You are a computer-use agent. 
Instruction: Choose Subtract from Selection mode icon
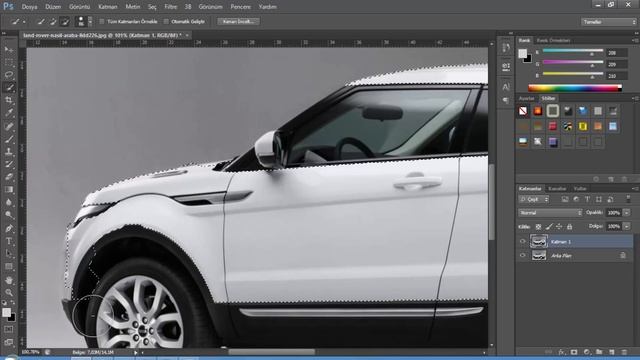pos(64,22)
